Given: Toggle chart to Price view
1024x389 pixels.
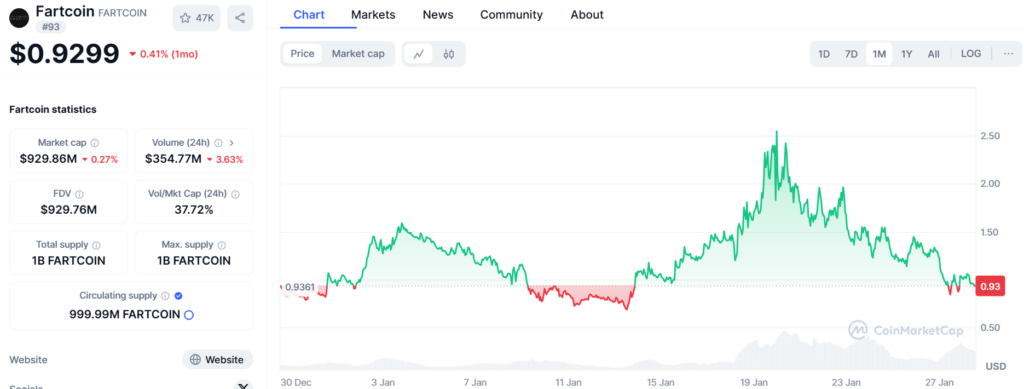Looking at the screenshot, I should [302, 54].
